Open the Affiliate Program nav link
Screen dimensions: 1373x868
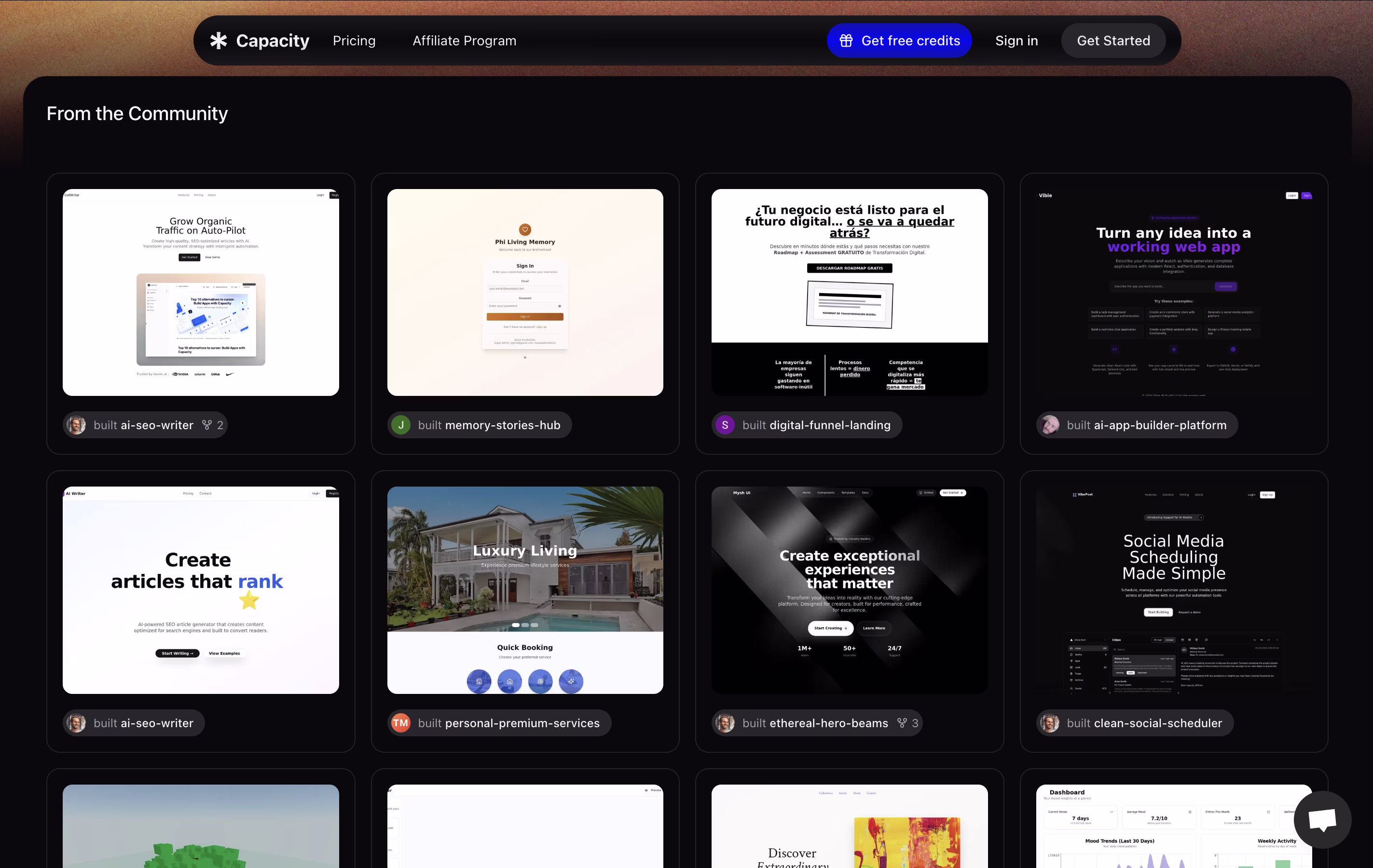point(464,41)
